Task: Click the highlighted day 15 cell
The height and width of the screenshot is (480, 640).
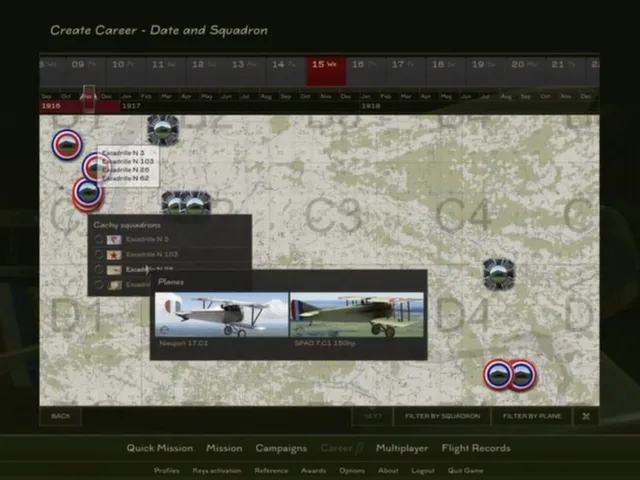Action: (326, 71)
